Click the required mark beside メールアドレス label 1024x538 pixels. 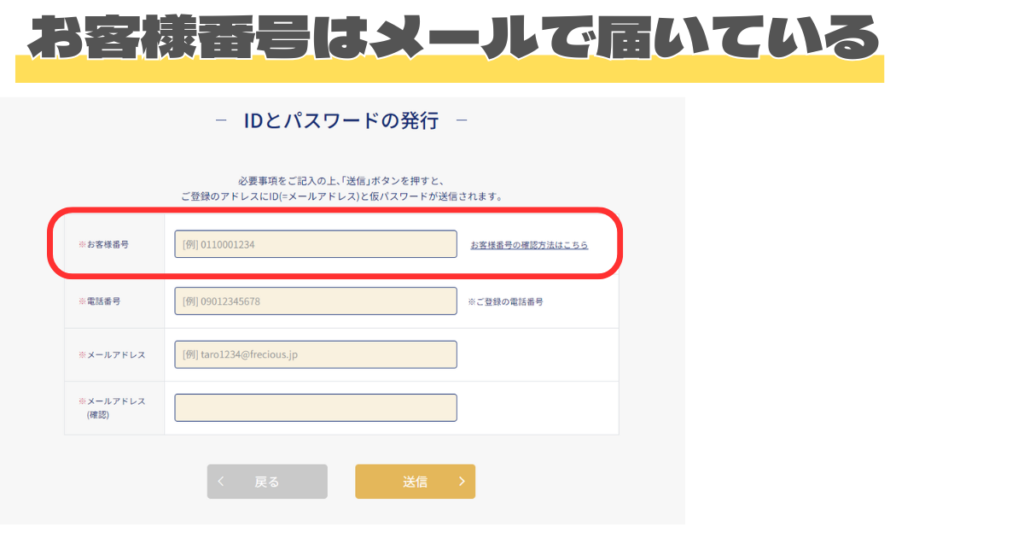81,355
